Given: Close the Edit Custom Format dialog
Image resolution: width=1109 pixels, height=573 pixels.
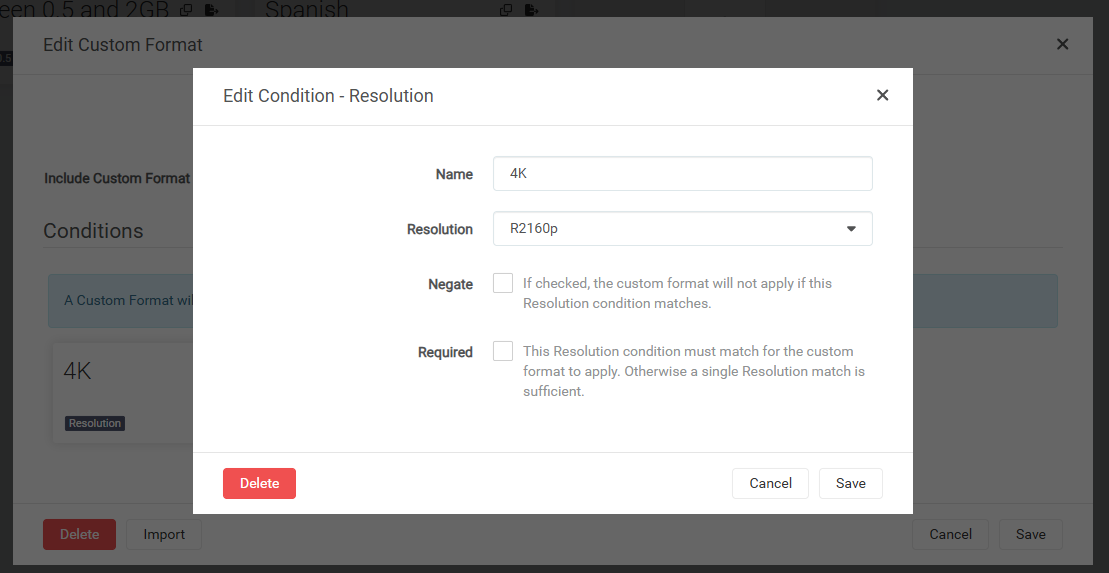Looking at the screenshot, I should point(1062,44).
